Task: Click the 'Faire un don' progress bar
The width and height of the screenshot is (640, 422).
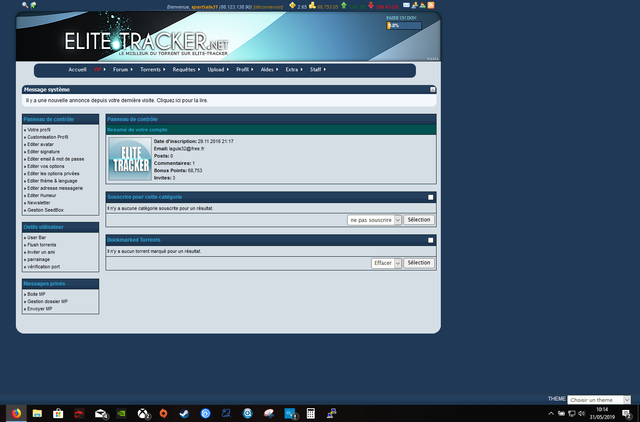Action: coord(404,26)
